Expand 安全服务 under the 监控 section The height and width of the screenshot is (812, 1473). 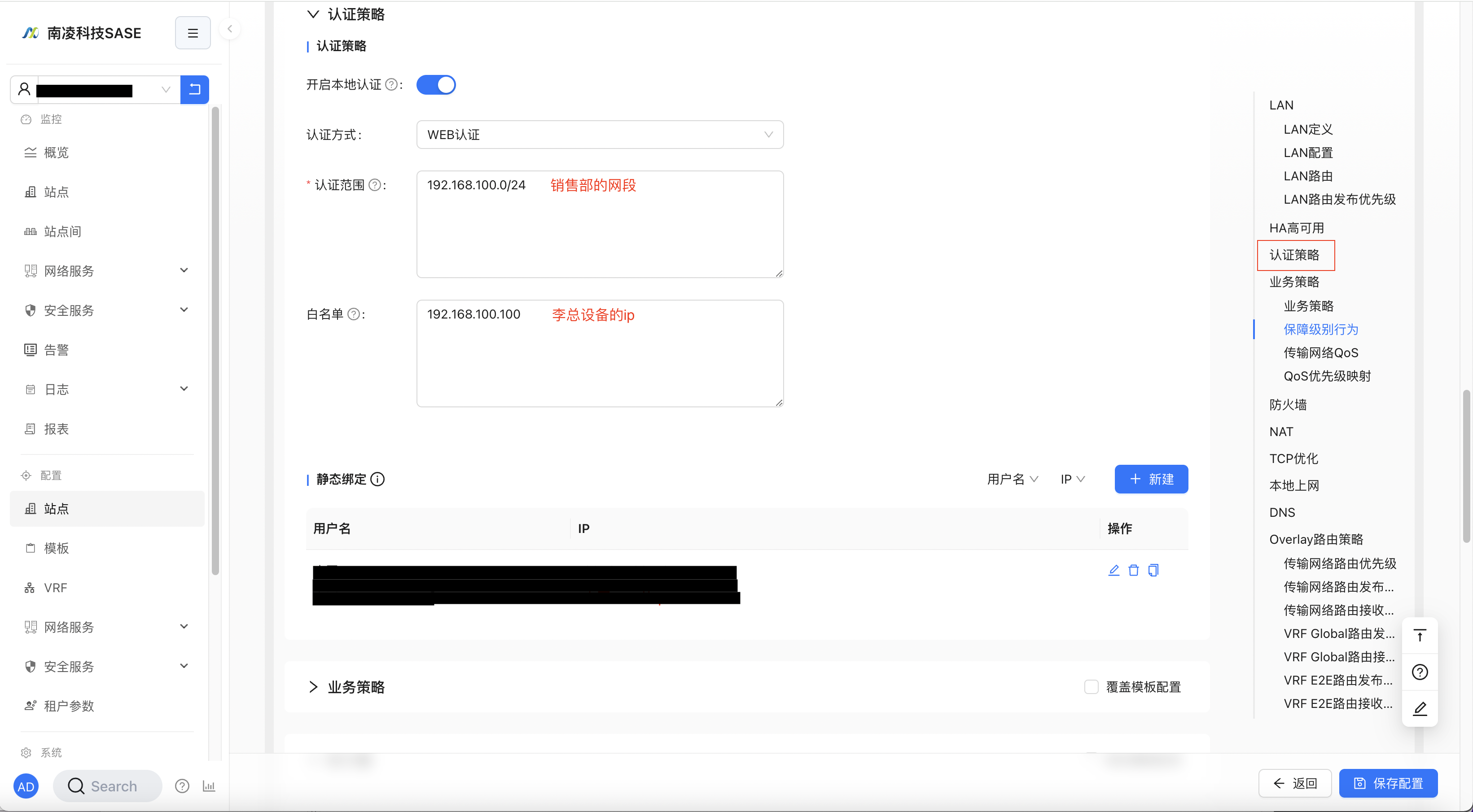pos(106,310)
